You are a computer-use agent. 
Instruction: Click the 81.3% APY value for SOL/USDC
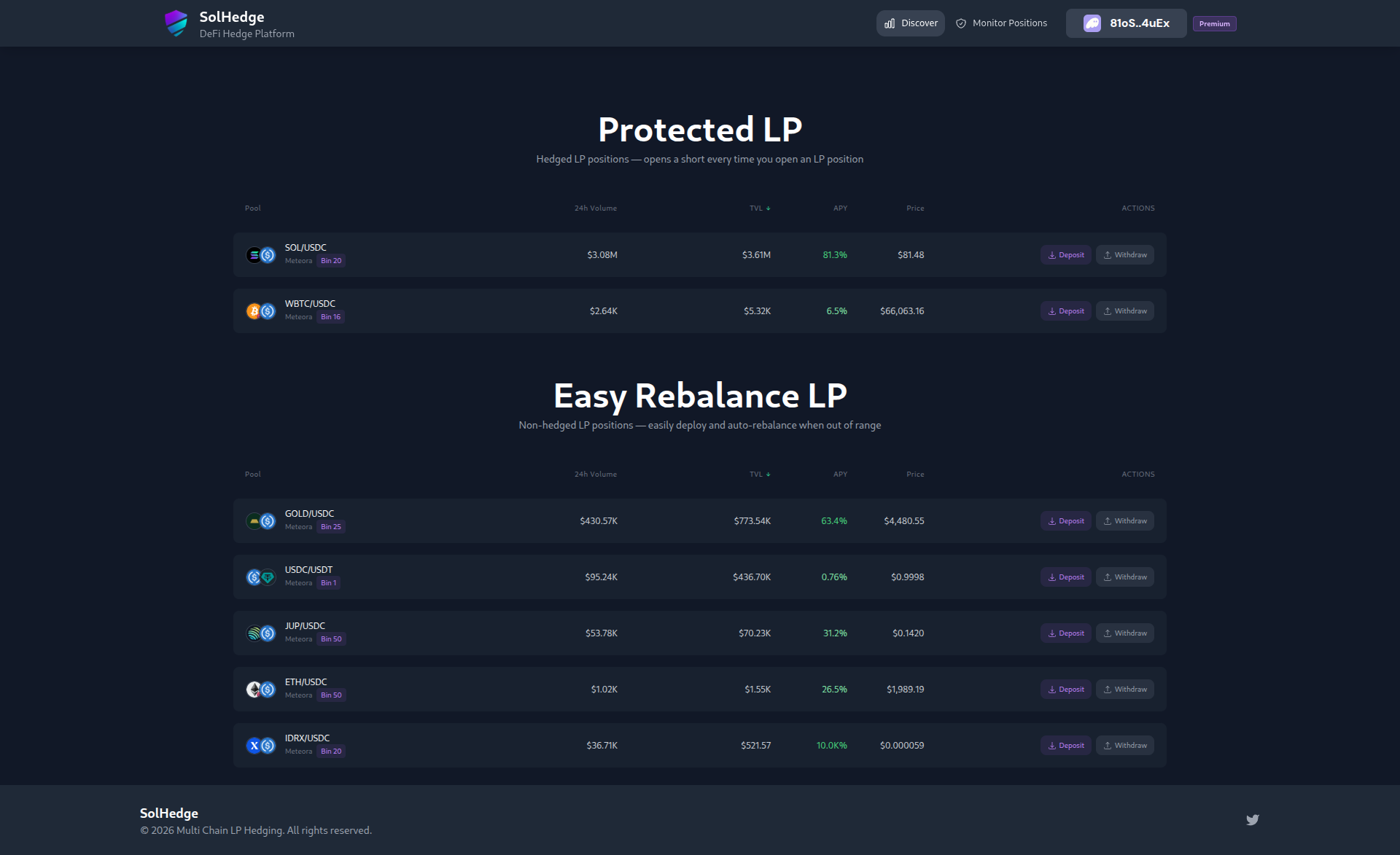[834, 254]
